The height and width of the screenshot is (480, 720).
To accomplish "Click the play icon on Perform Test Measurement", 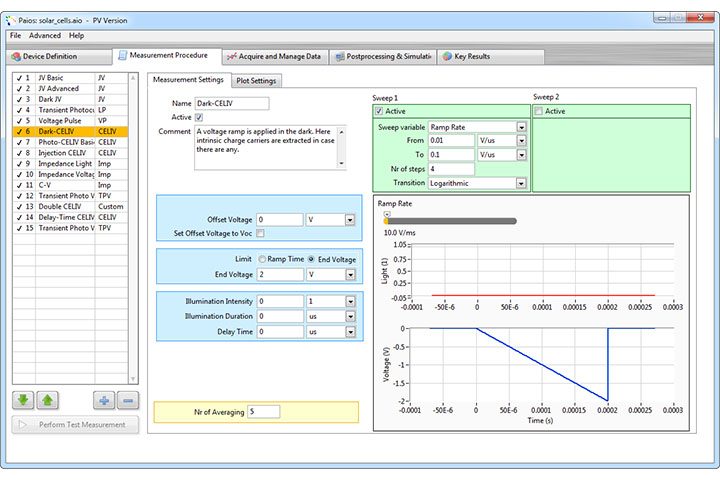I will [22, 424].
